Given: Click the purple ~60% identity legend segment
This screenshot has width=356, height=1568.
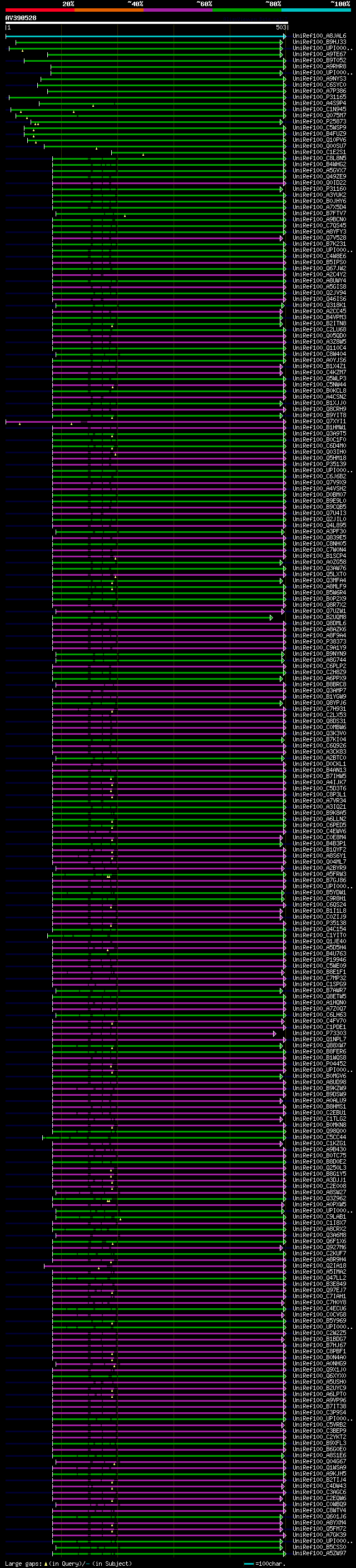Looking at the screenshot, I should click(179, 10).
